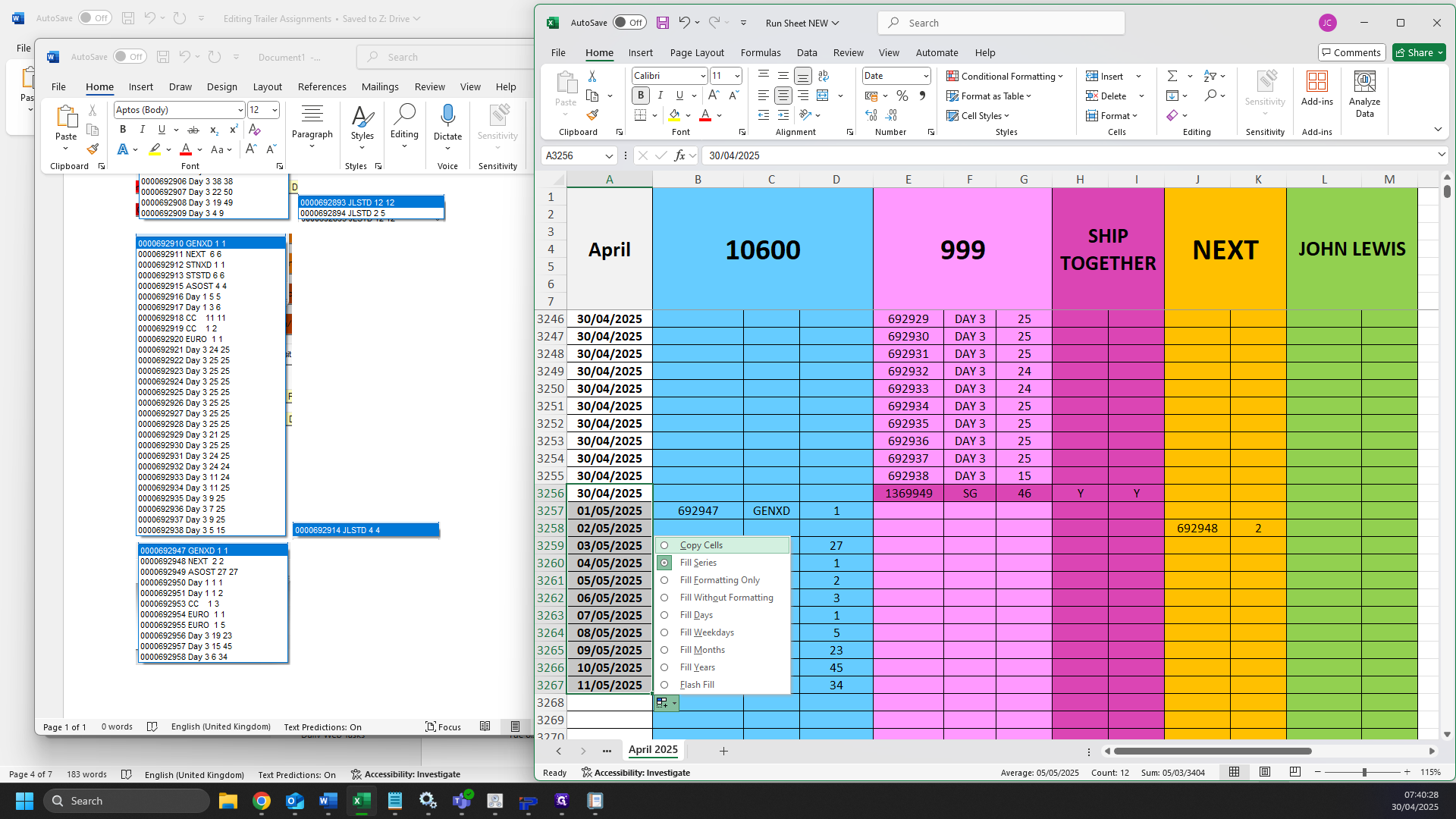Select Fill Weekdays option
This screenshot has width=1456, height=819.
(x=722, y=632)
